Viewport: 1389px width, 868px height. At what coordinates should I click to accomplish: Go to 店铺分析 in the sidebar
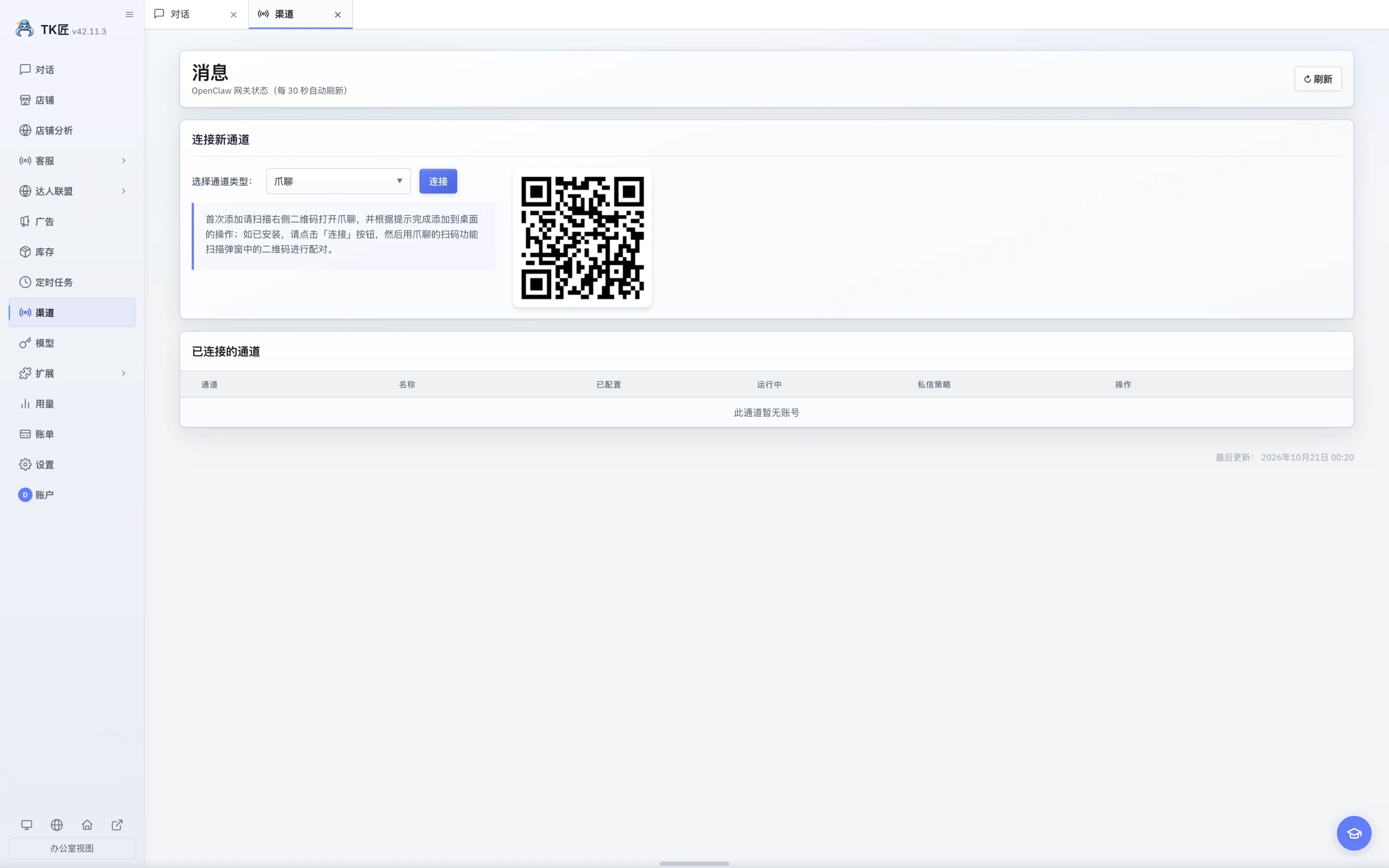(x=72, y=130)
